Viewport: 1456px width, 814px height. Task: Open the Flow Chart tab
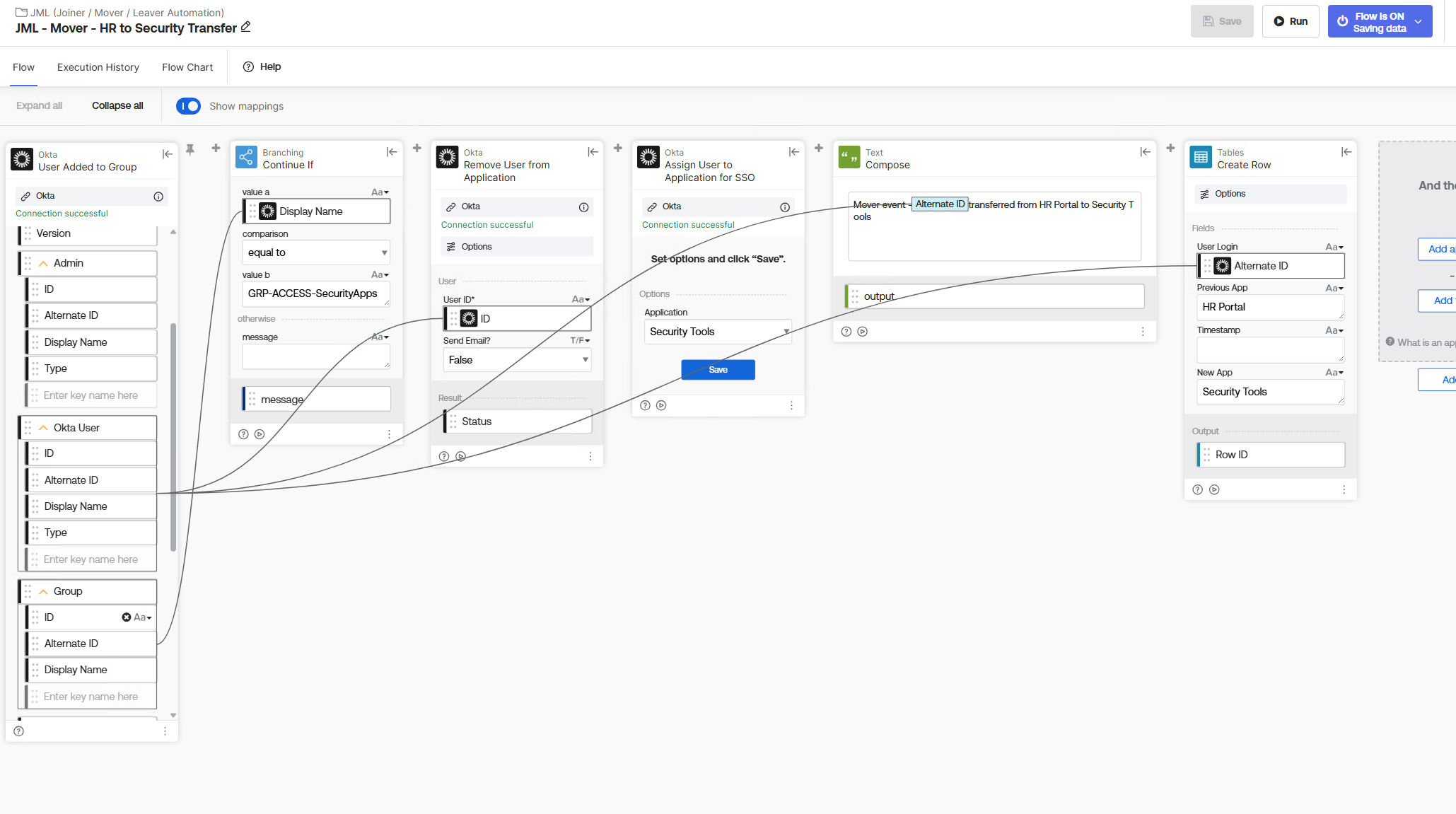pos(187,67)
